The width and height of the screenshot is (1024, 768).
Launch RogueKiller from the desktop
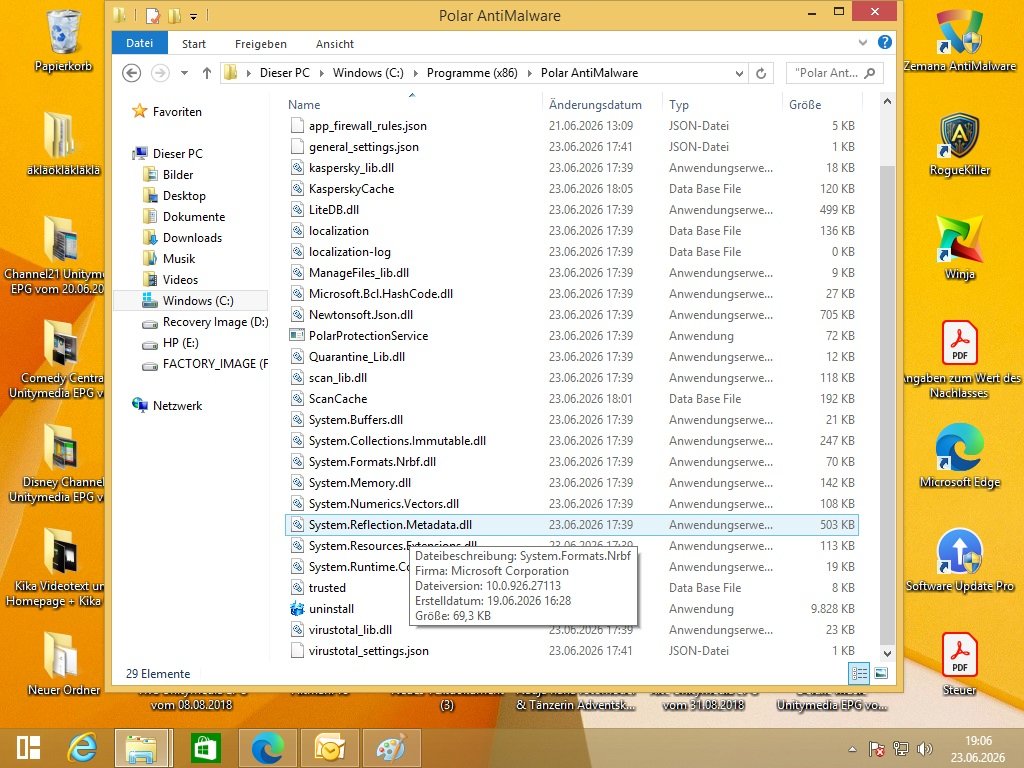[959, 144]
